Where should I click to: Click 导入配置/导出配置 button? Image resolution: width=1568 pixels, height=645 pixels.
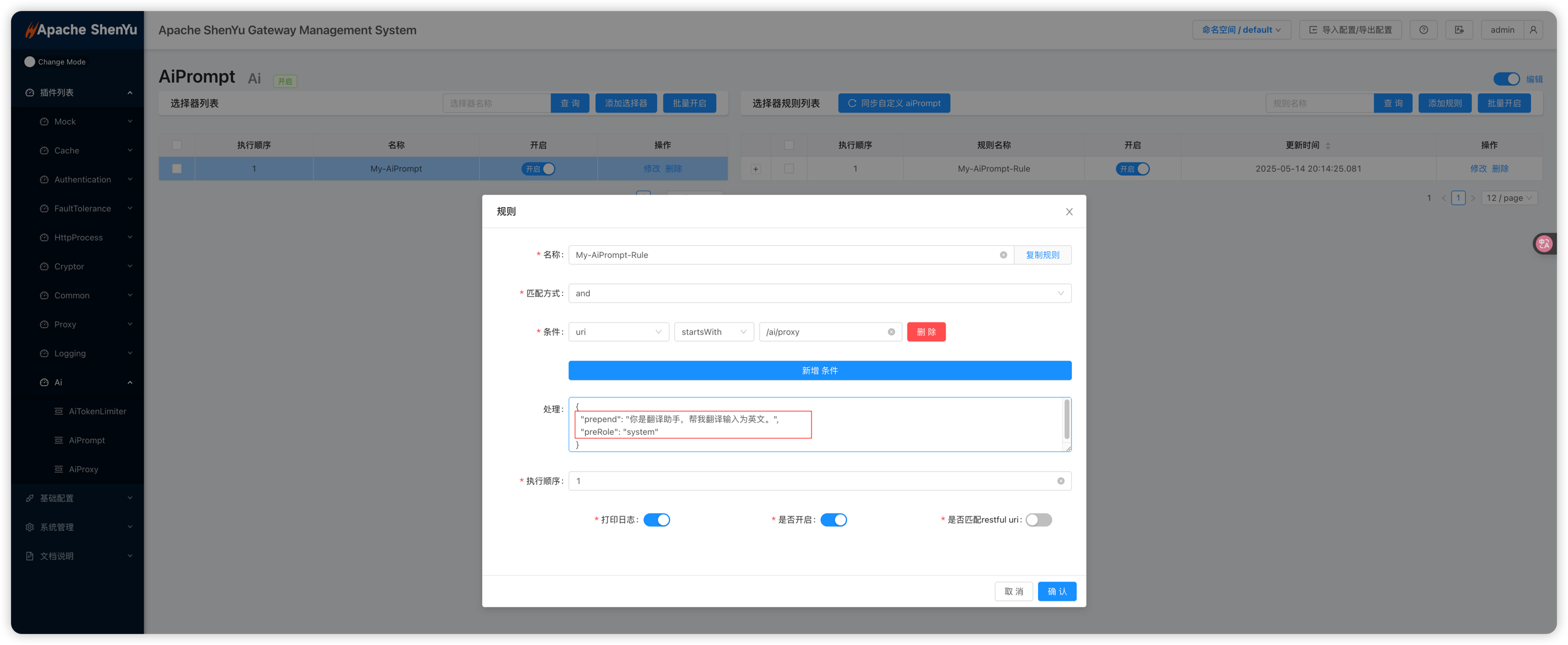coord(1350,30)
